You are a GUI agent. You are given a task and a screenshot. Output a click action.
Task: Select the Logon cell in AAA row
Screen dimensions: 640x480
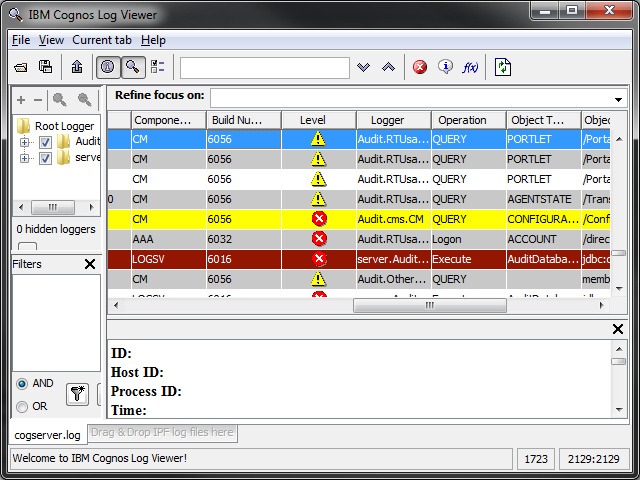click(469, 239)
